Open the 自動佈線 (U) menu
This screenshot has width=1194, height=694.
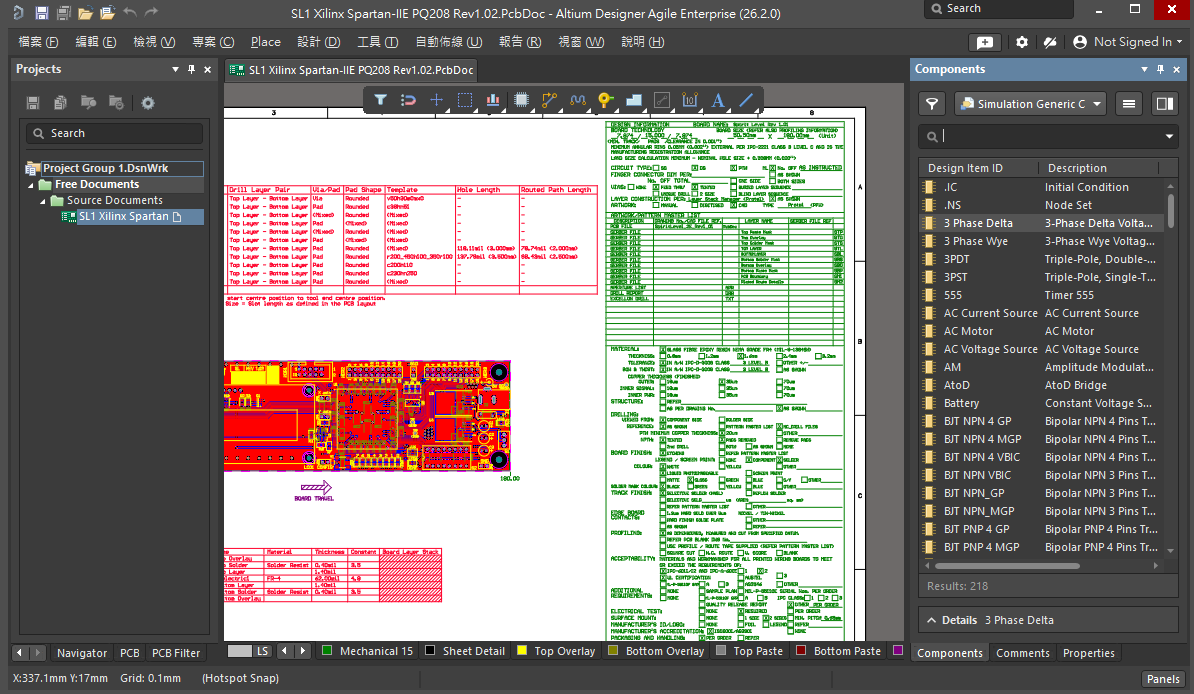tap(449, 42)
